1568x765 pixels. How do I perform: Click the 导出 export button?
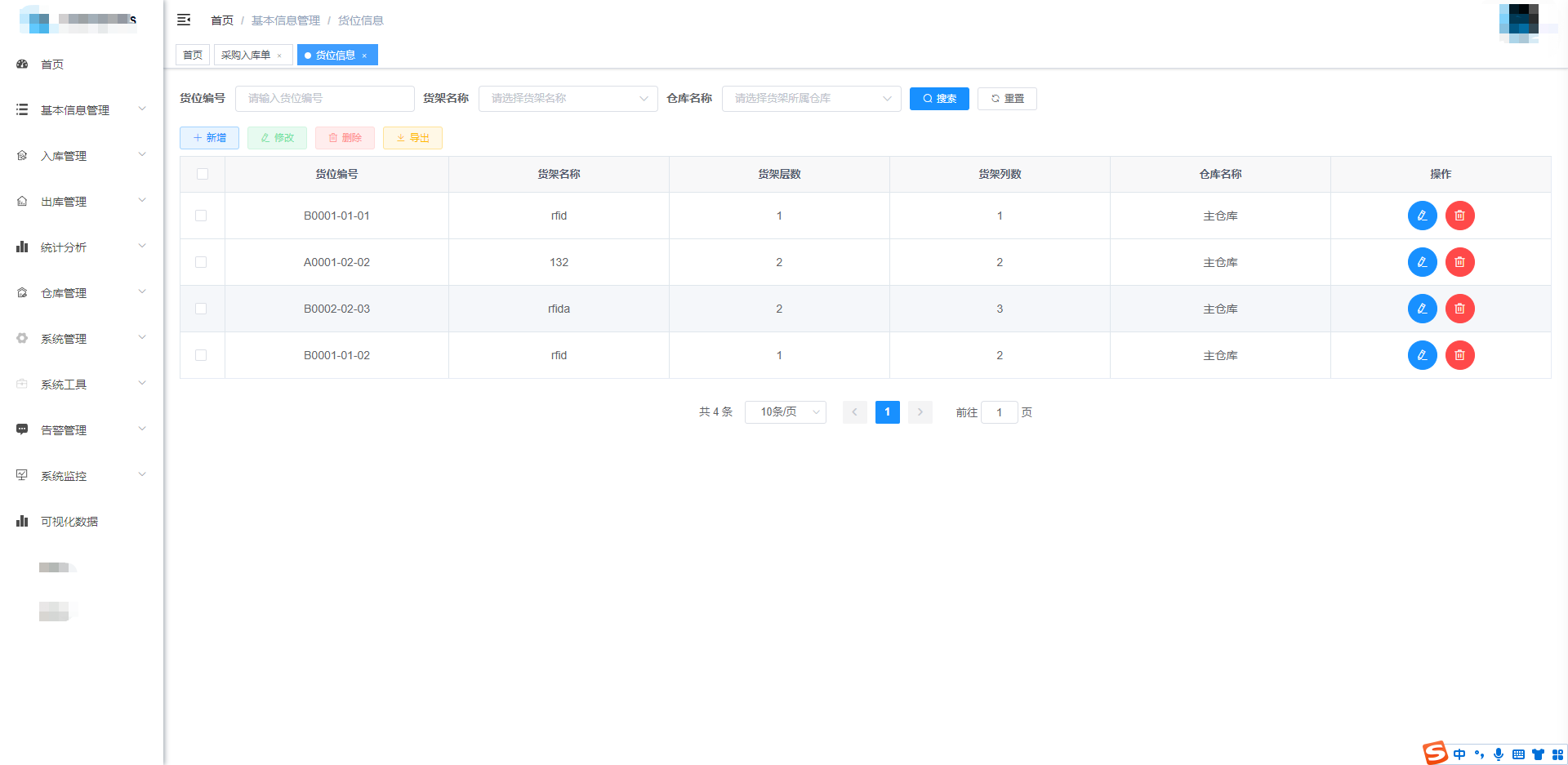412,138
